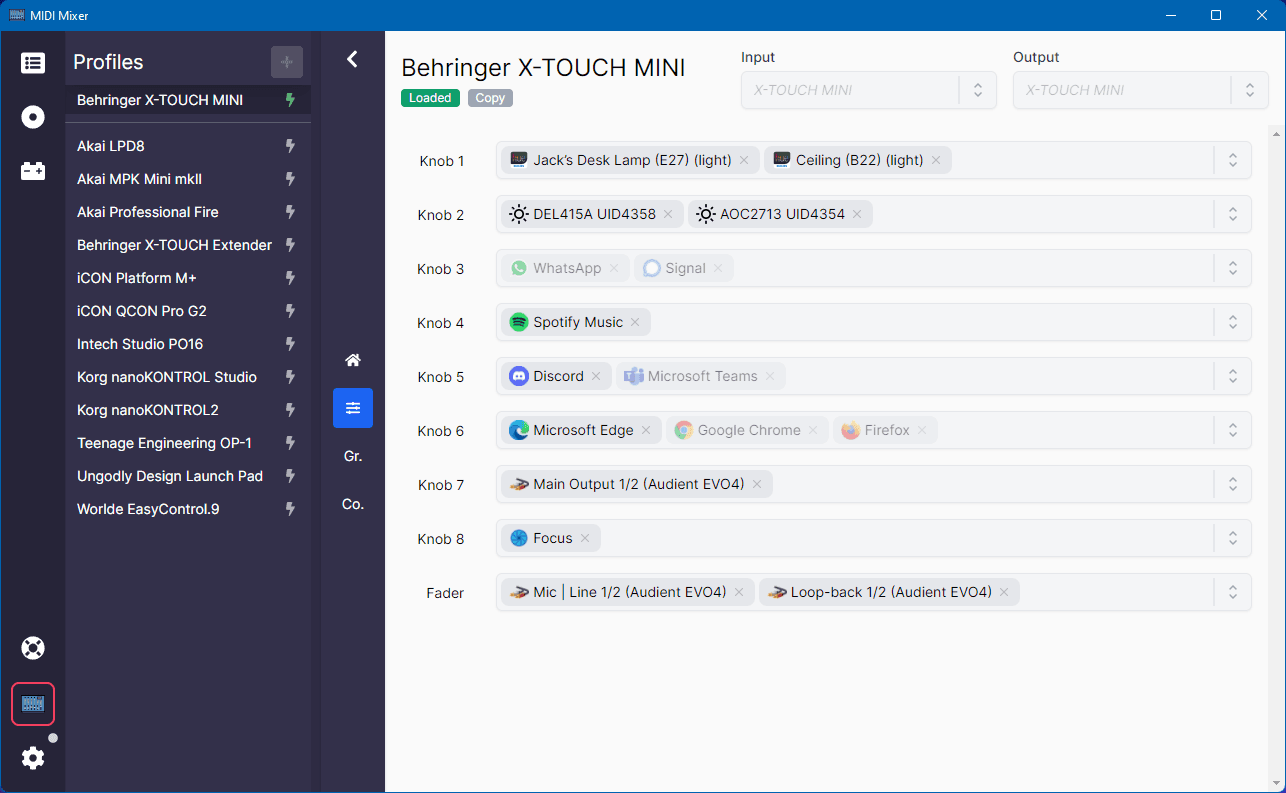The image size is (1286, 793).
Task: Open the Profiles list panel icon
Action: [x=33, y=62]
